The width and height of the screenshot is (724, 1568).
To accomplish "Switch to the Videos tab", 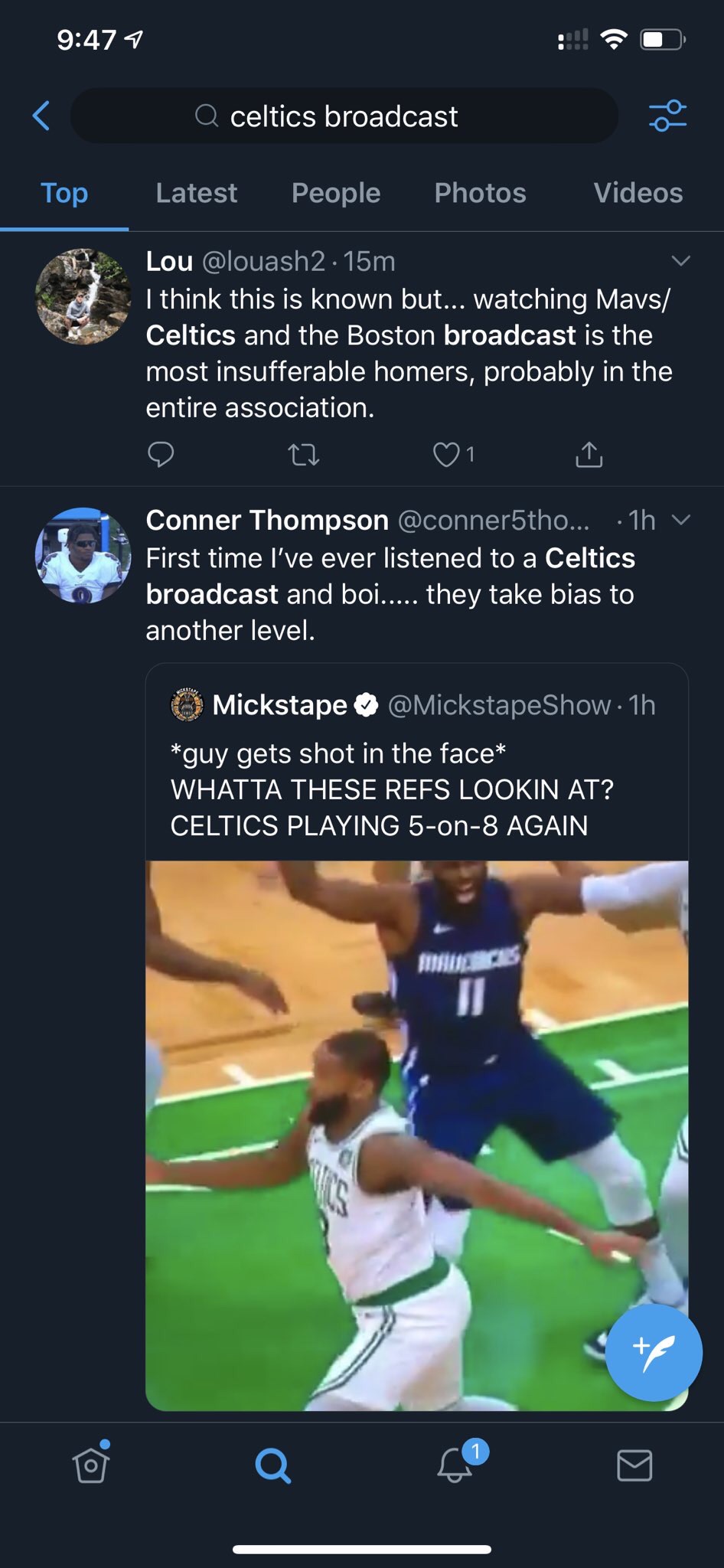I will click(x=638, y=193).
